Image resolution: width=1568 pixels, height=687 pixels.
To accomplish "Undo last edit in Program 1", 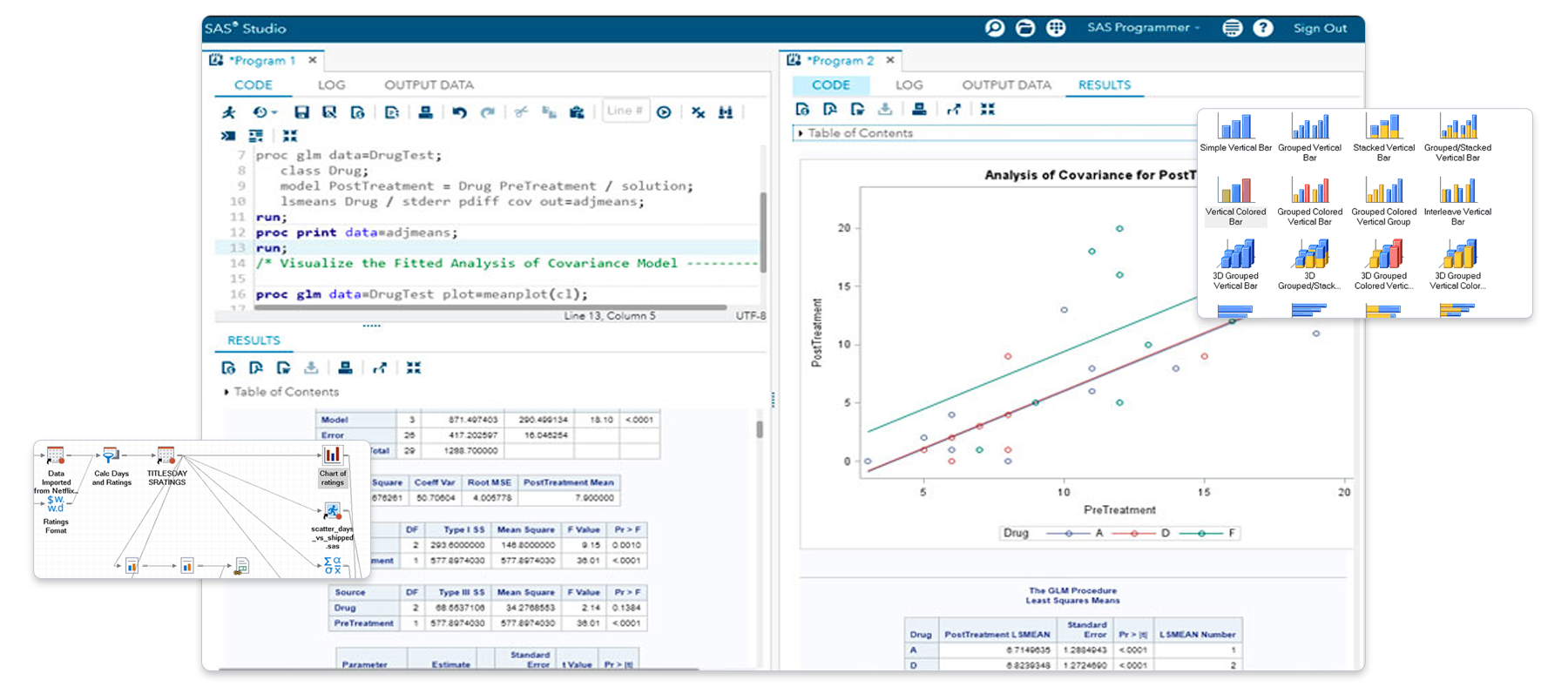I will [459, 112].
